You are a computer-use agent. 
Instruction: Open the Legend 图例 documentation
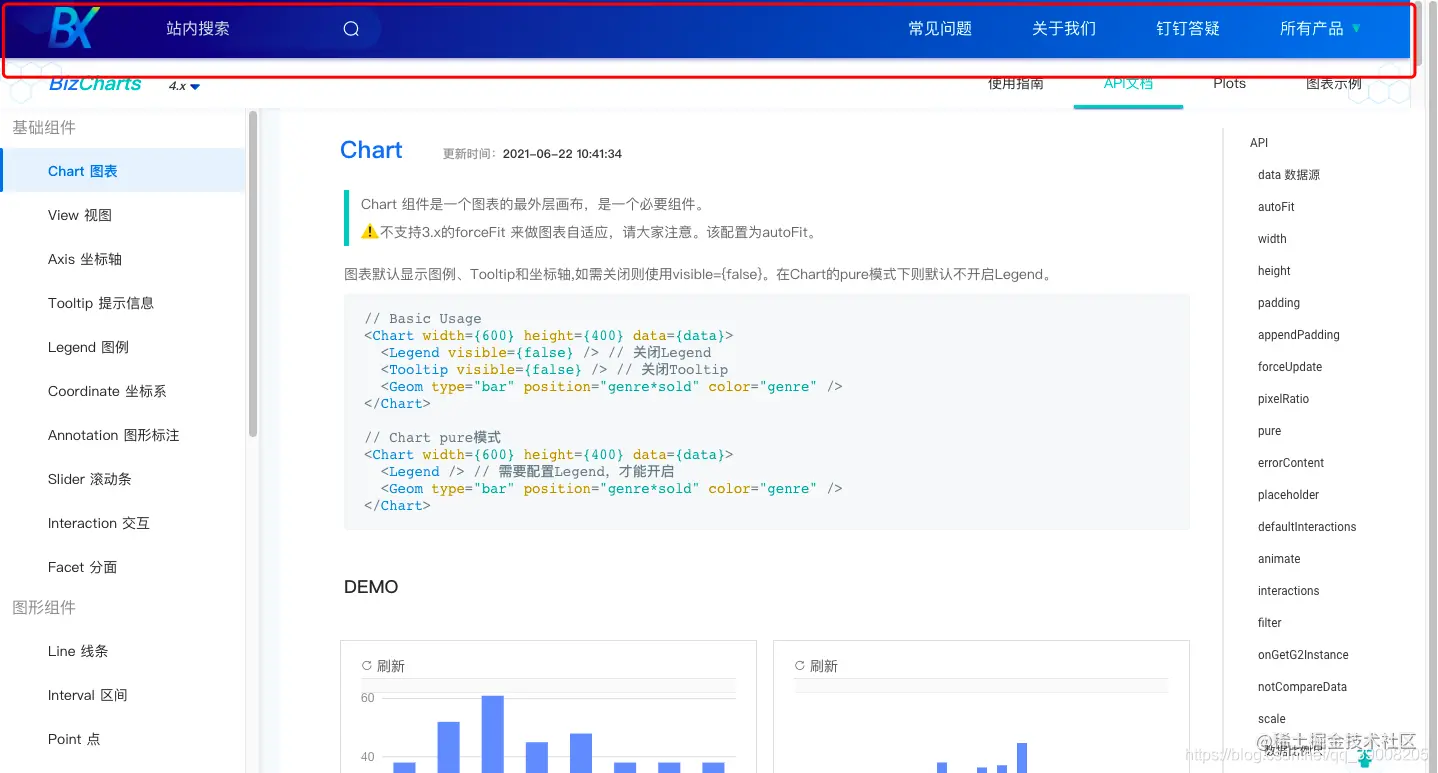[x=86, y=347]
